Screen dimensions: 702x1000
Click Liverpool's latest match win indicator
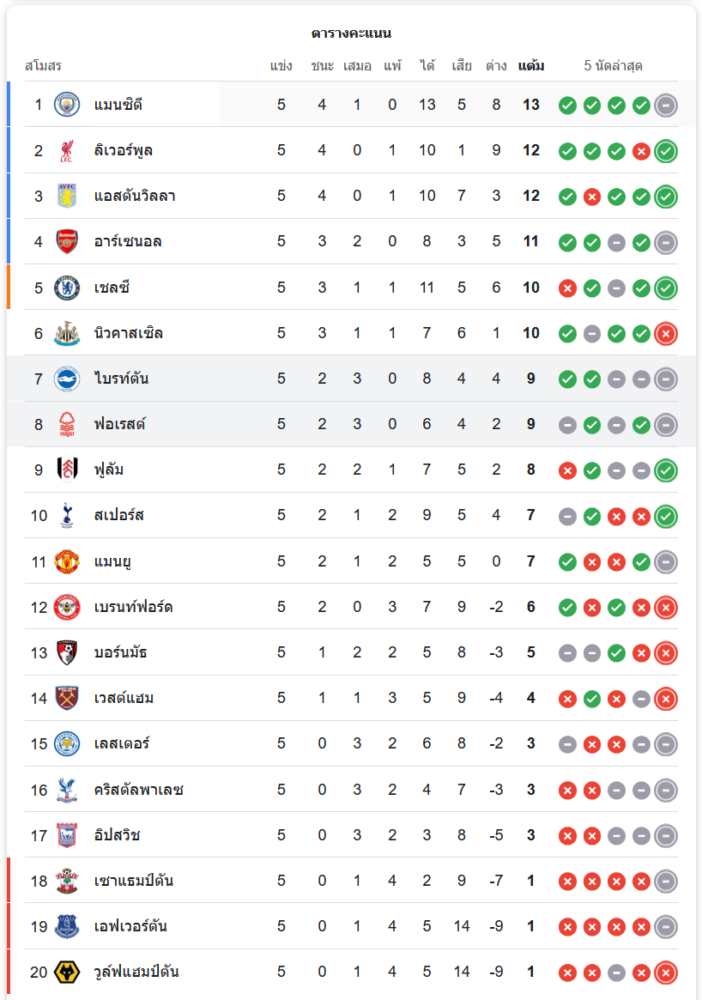[x=666, y=151]
